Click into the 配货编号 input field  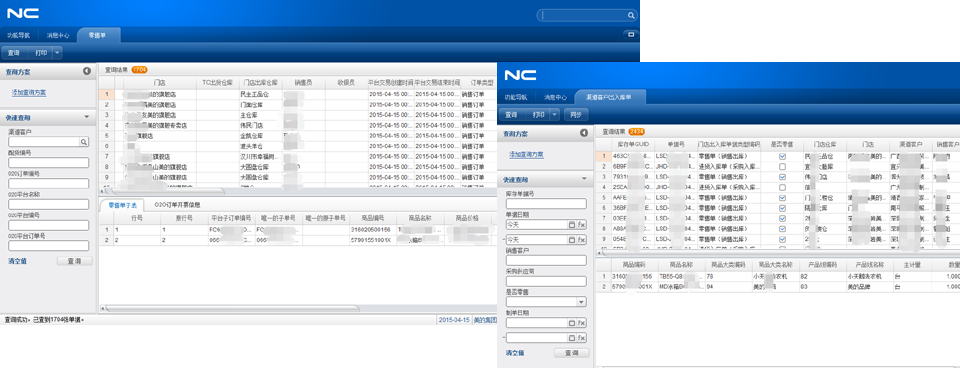coord(48,163)
